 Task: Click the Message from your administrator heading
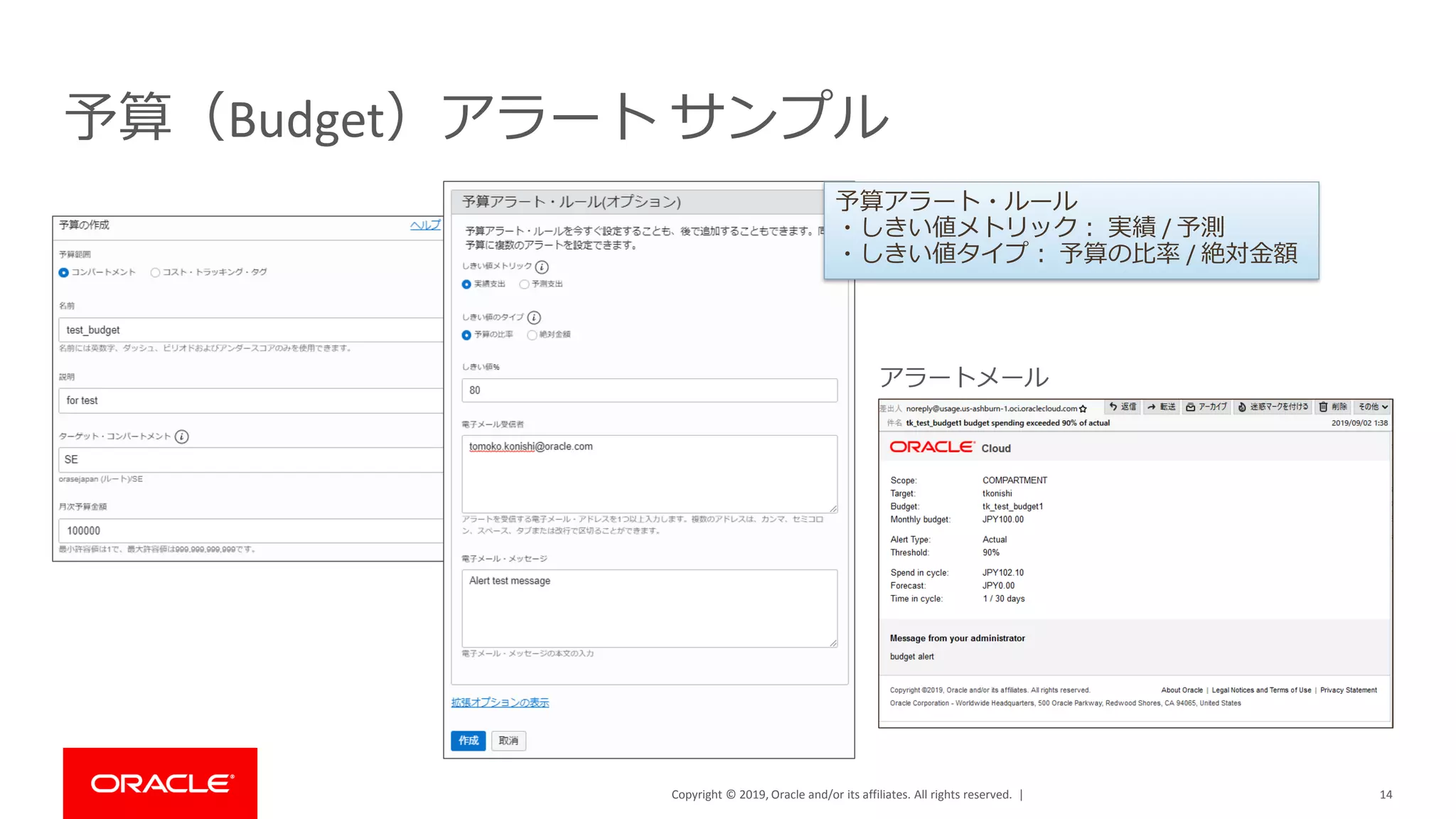[958, 638]
